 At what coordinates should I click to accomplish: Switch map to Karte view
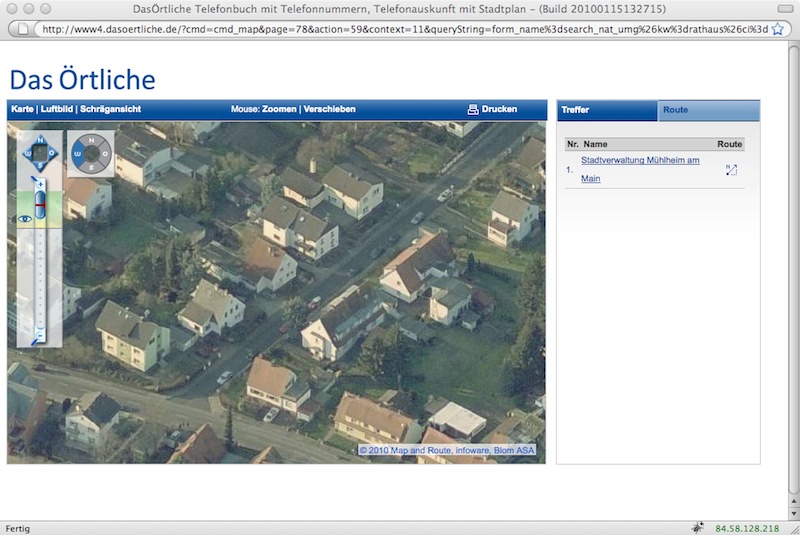pyautogui.click(x=22, y=109)
